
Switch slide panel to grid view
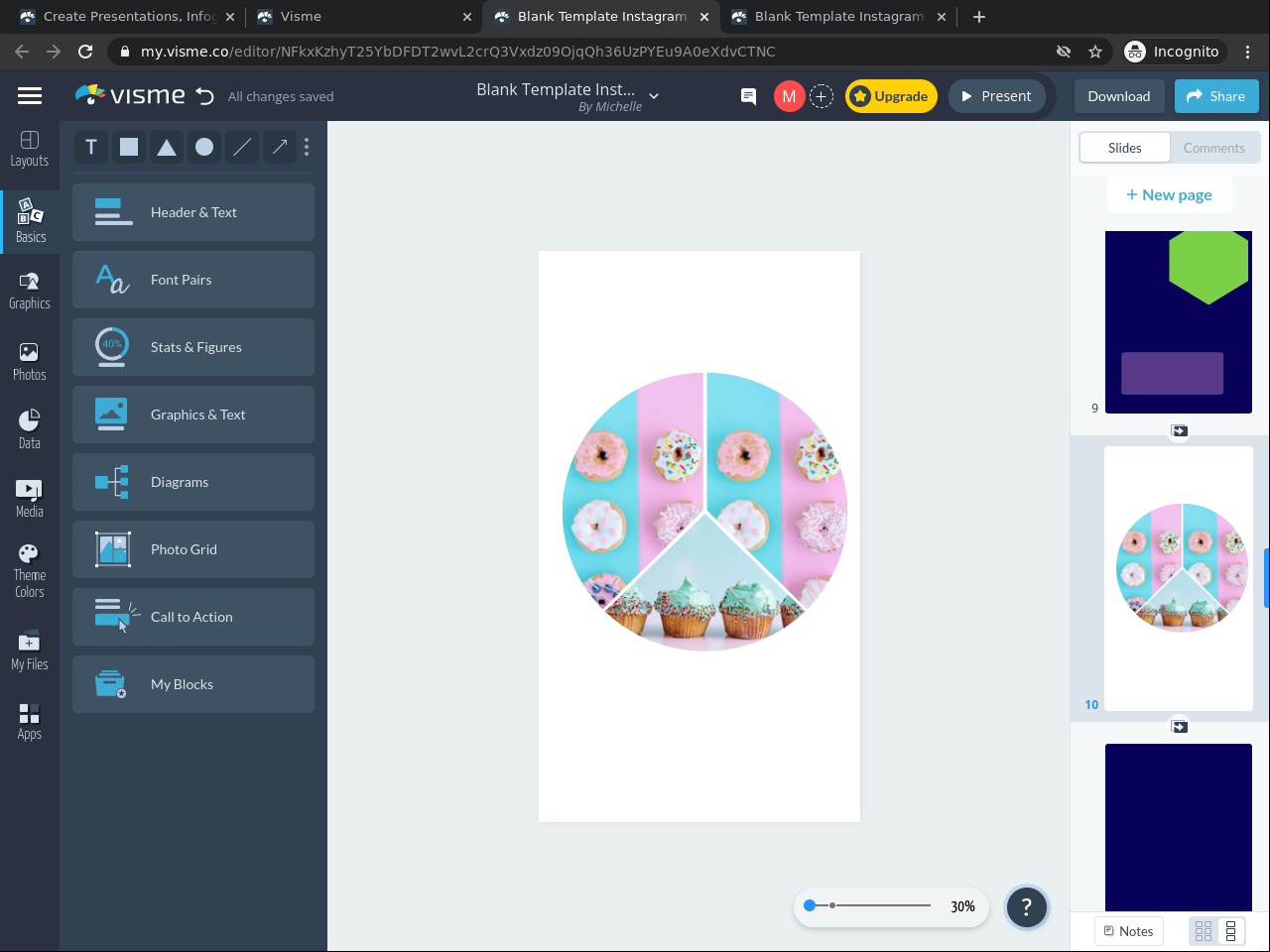click(x=1204, y=931)
